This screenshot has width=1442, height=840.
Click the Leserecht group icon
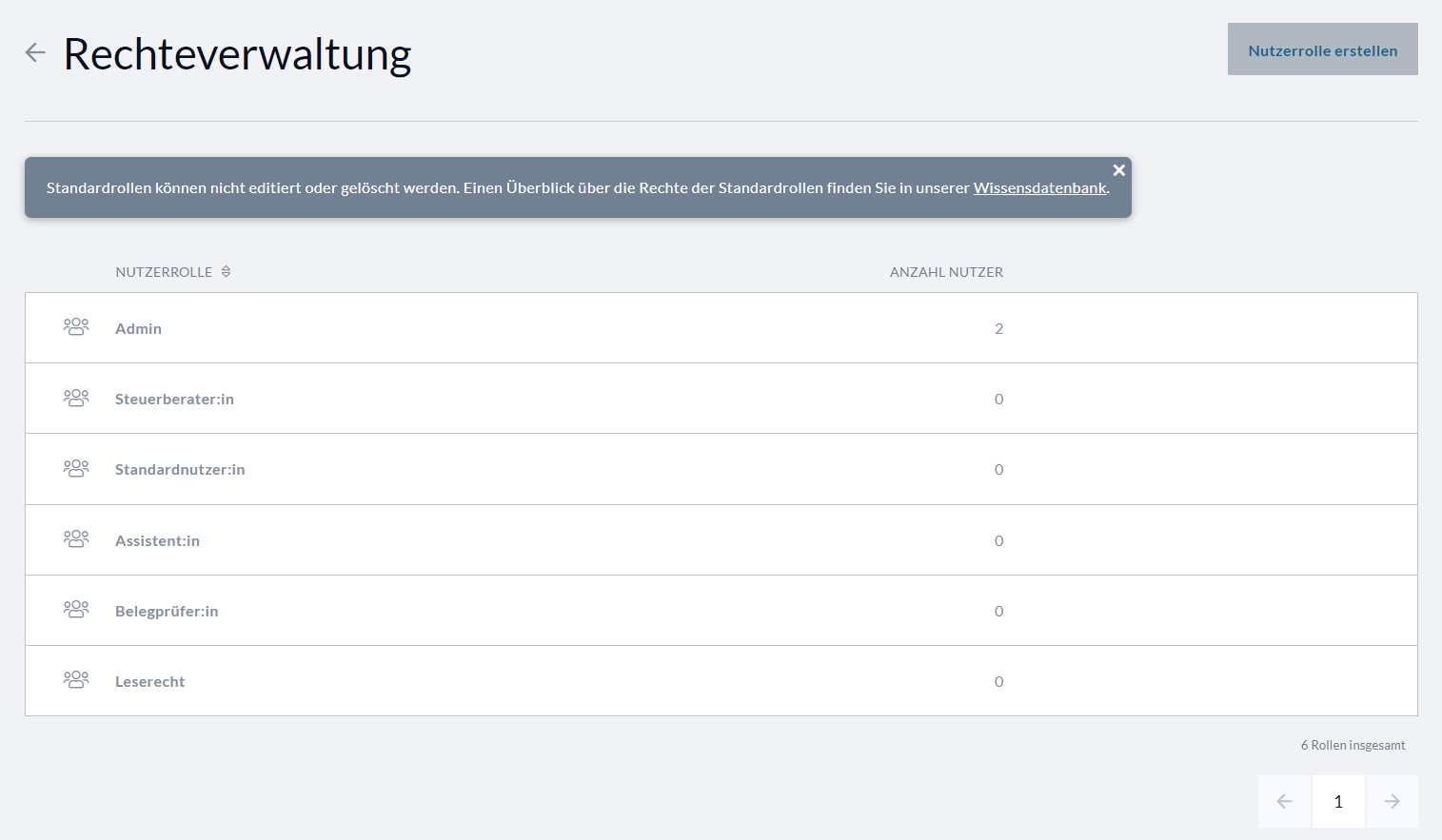[x=76, y=681]
